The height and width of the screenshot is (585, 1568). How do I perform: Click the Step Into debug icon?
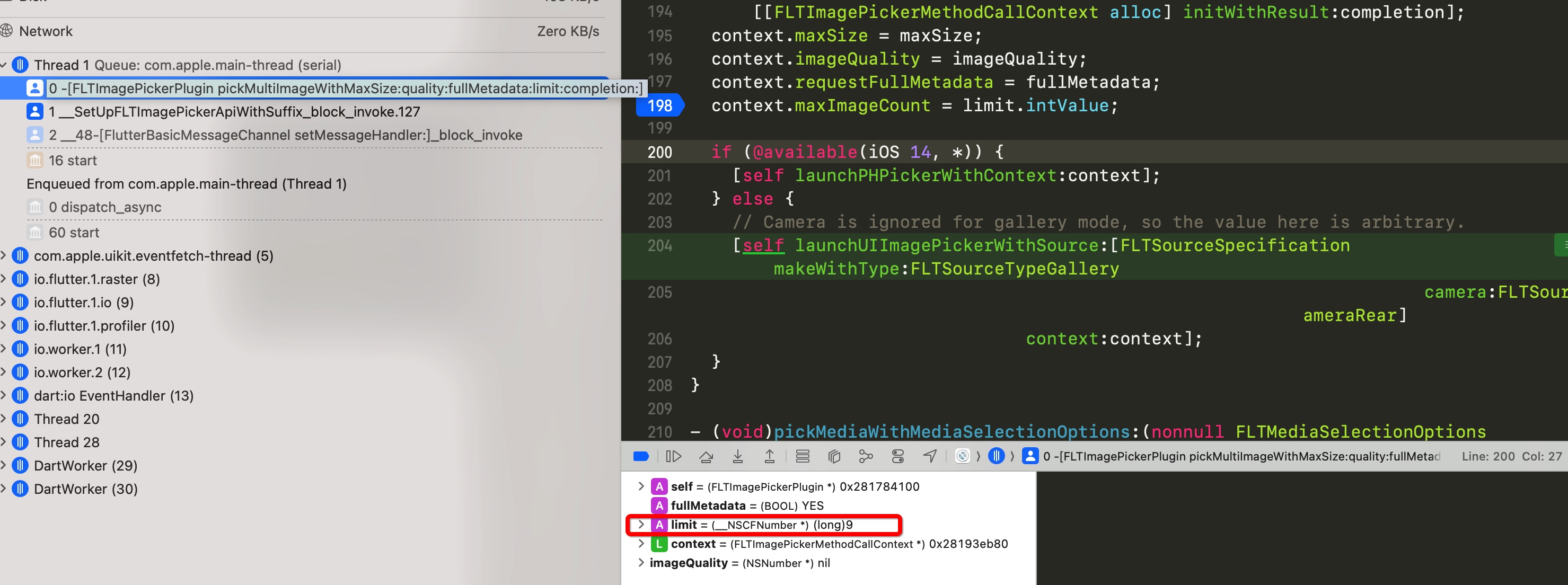(738, 456)
